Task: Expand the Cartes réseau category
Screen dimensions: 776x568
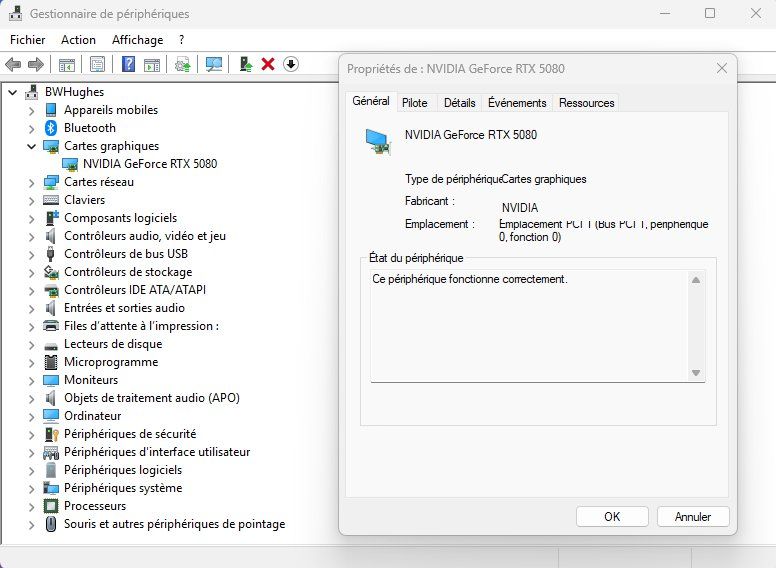Action: pyautogui.click(x=32, y=183)
